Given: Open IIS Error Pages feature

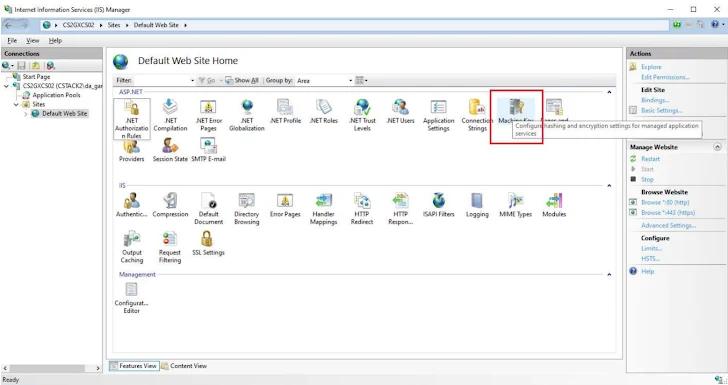Looking at the screenshot, I should point(285,205).
